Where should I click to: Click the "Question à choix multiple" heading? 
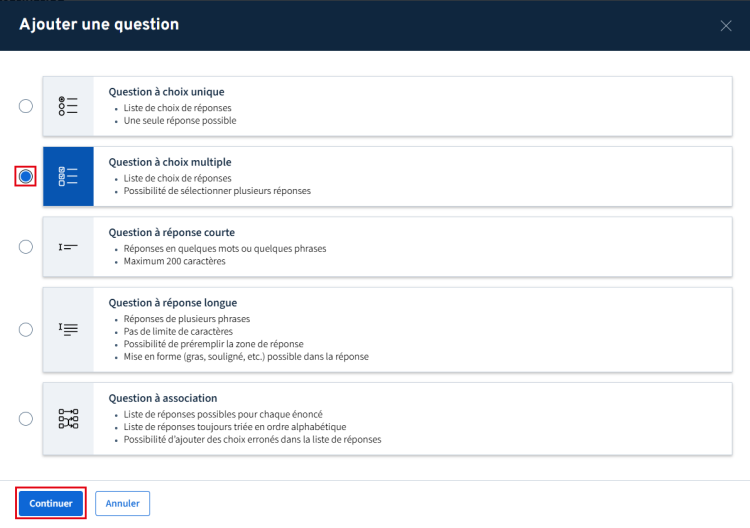pos(169,162)
